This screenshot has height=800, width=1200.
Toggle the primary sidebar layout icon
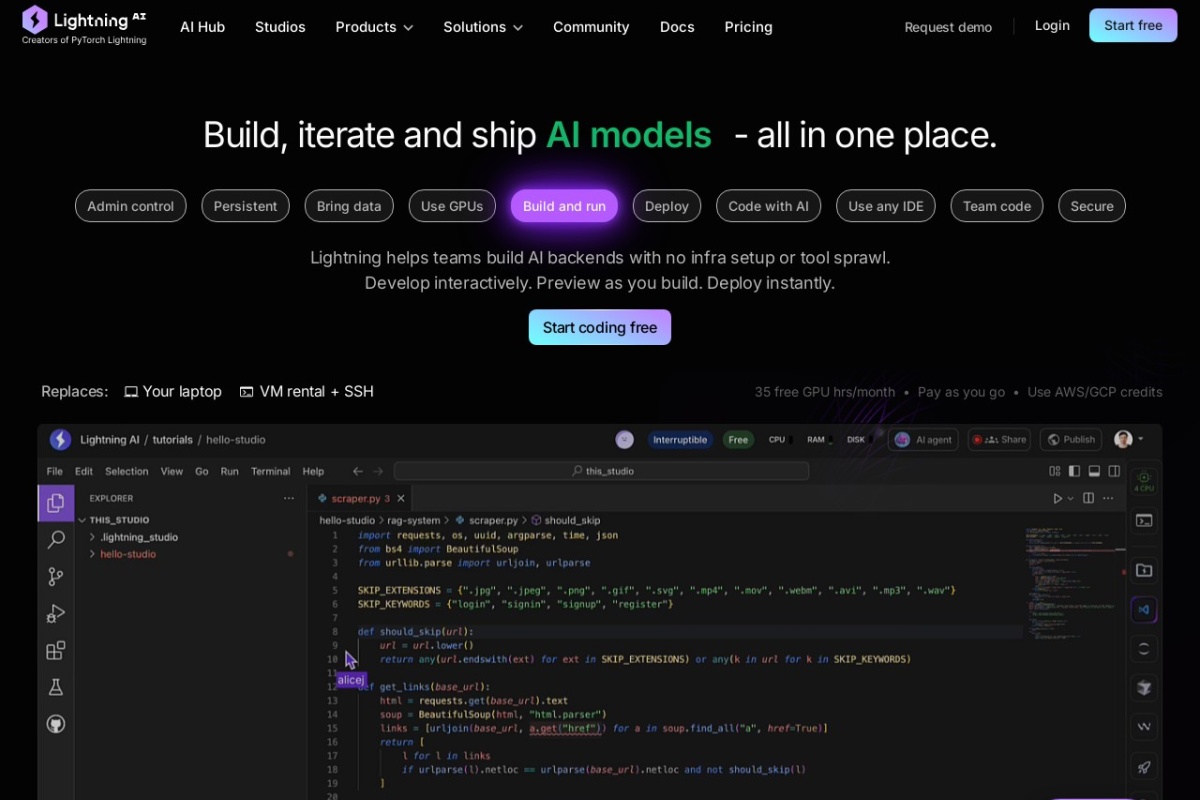[x=1074, y=471]
